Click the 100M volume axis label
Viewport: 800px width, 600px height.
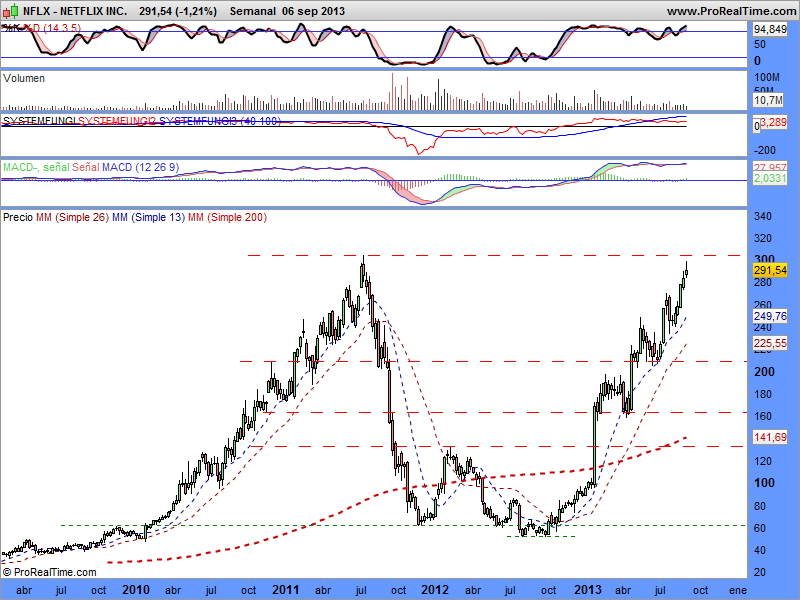[x=767, y=78]
